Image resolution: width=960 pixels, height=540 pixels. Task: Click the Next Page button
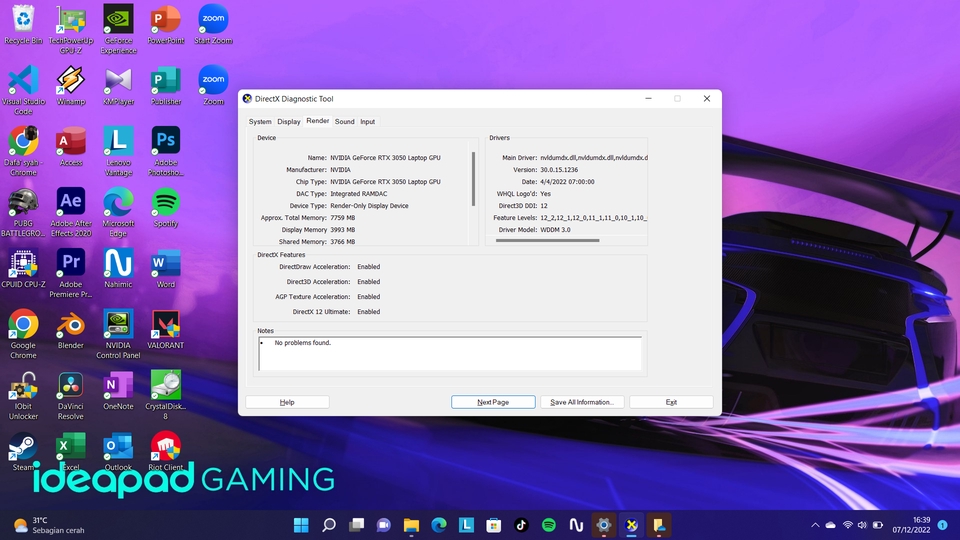(493, 402)
